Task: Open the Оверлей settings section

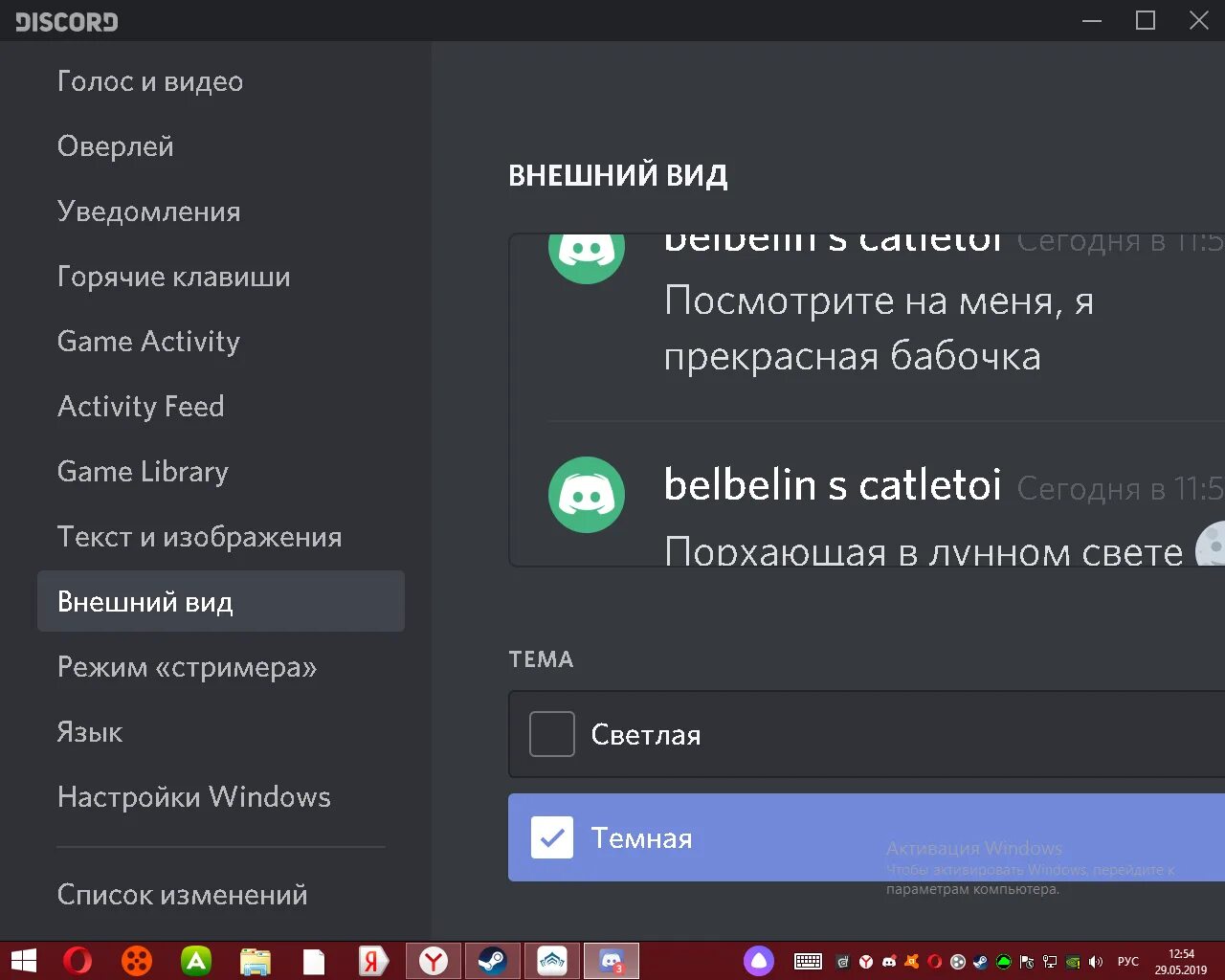Action: (x=116, y=146)
